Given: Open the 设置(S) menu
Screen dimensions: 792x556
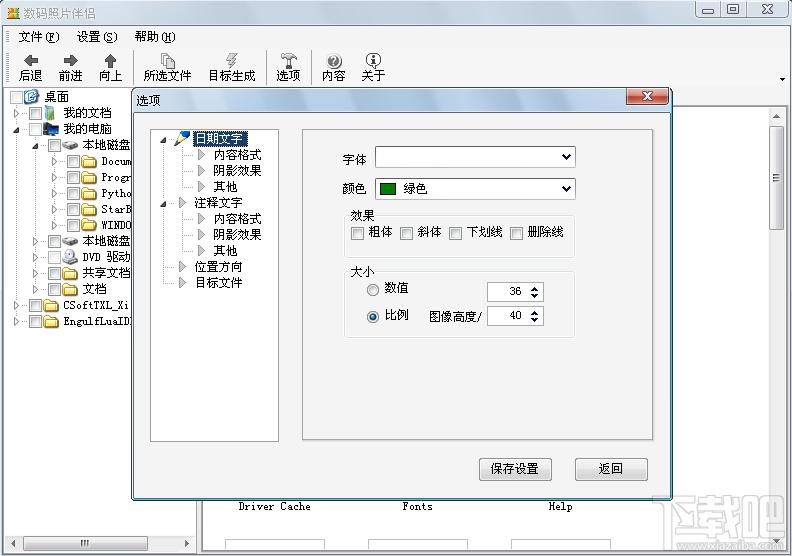Looking at the screenshot, I should coord(97,37).
